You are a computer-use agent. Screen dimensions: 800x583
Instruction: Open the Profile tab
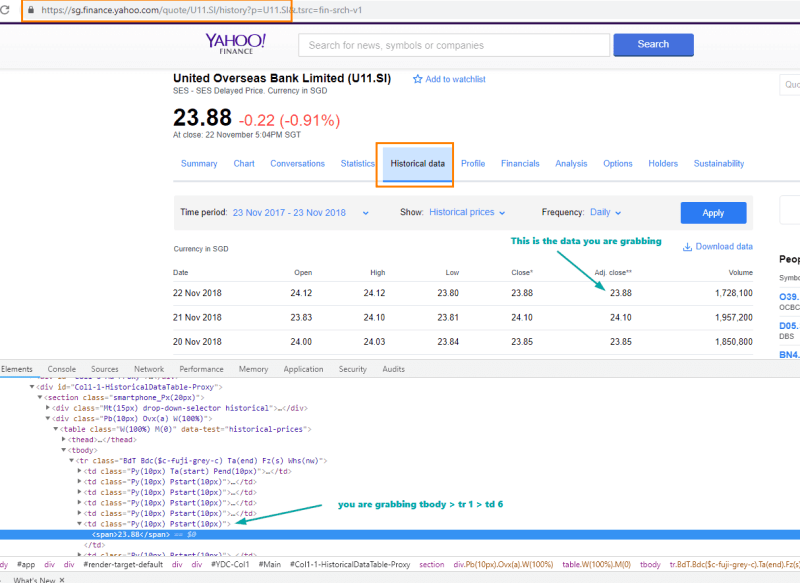pos(473,164)
